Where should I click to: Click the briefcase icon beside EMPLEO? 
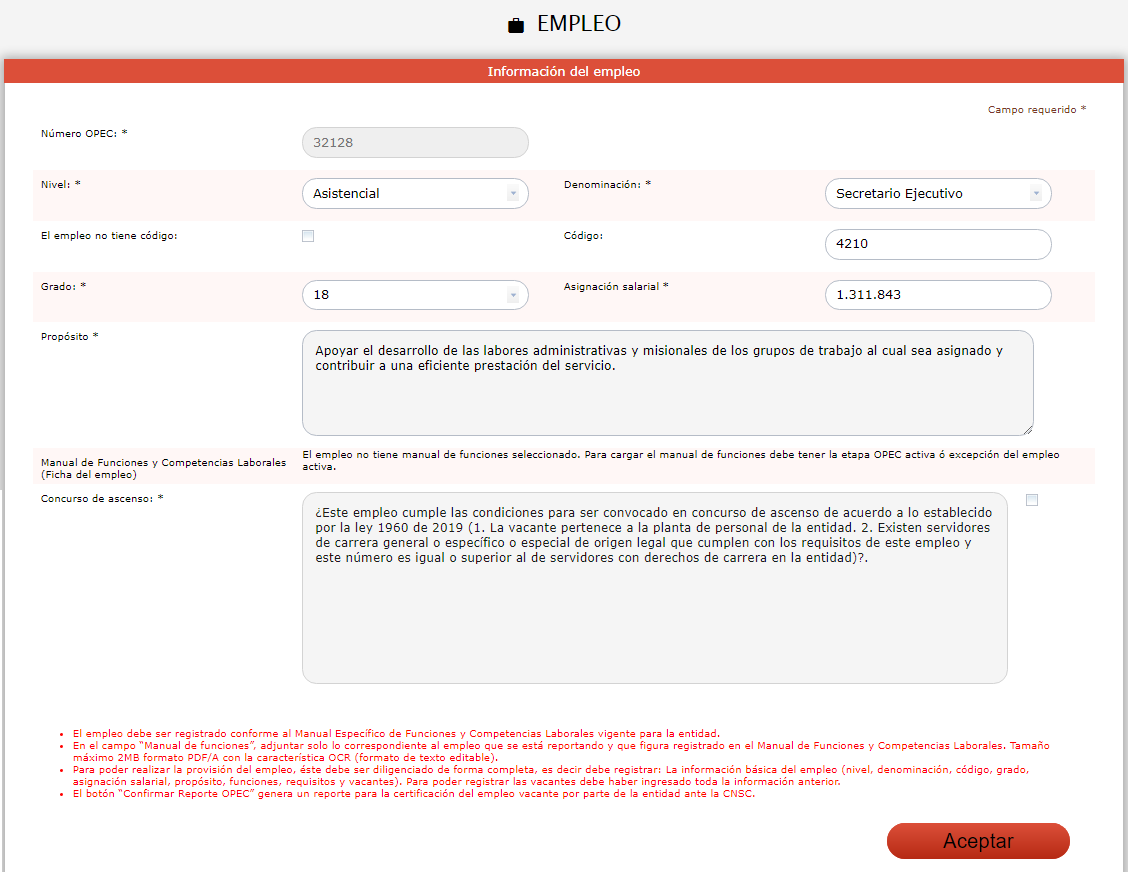516,25
